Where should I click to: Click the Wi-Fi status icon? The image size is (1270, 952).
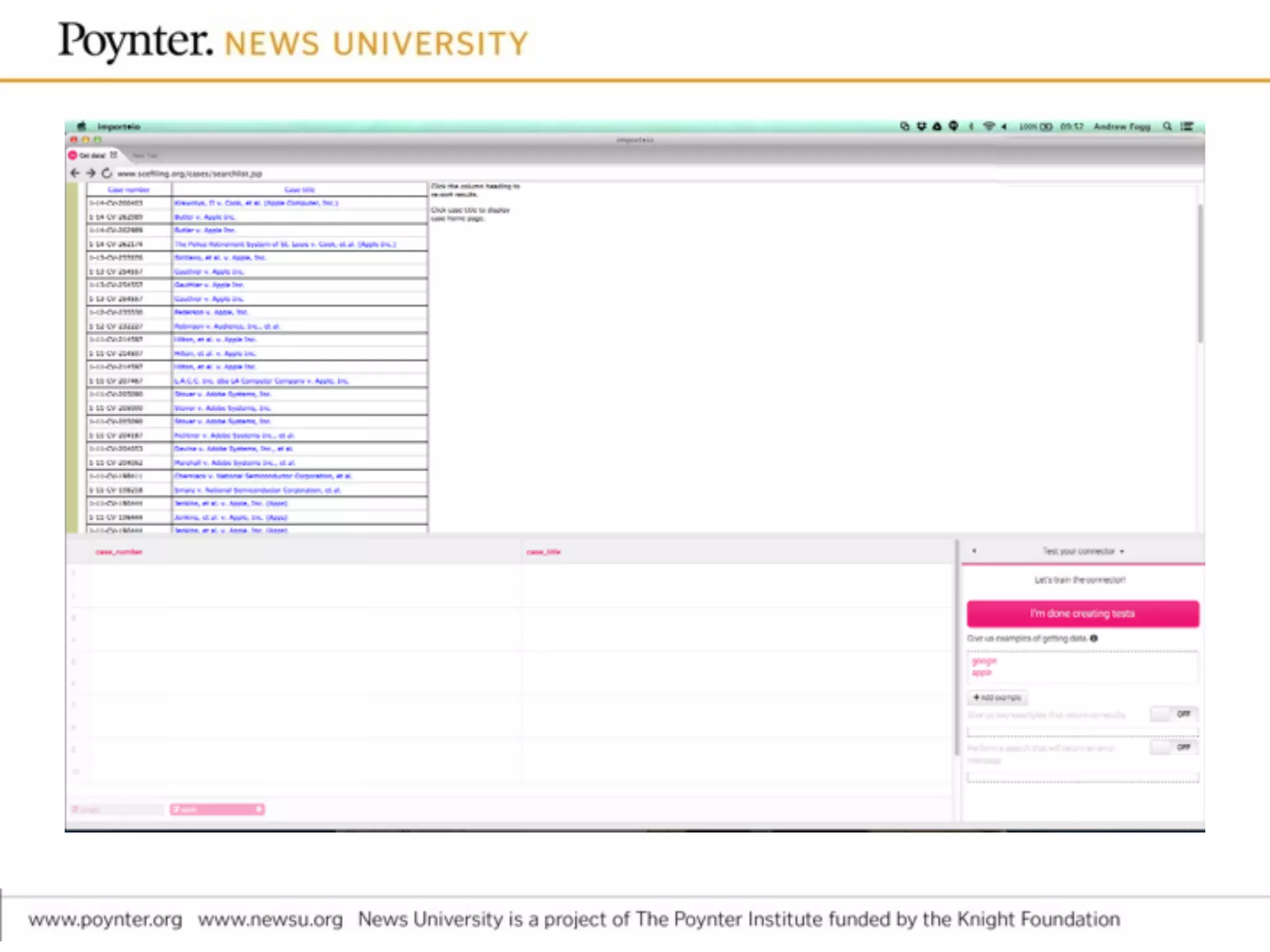[x=988, y=126]
